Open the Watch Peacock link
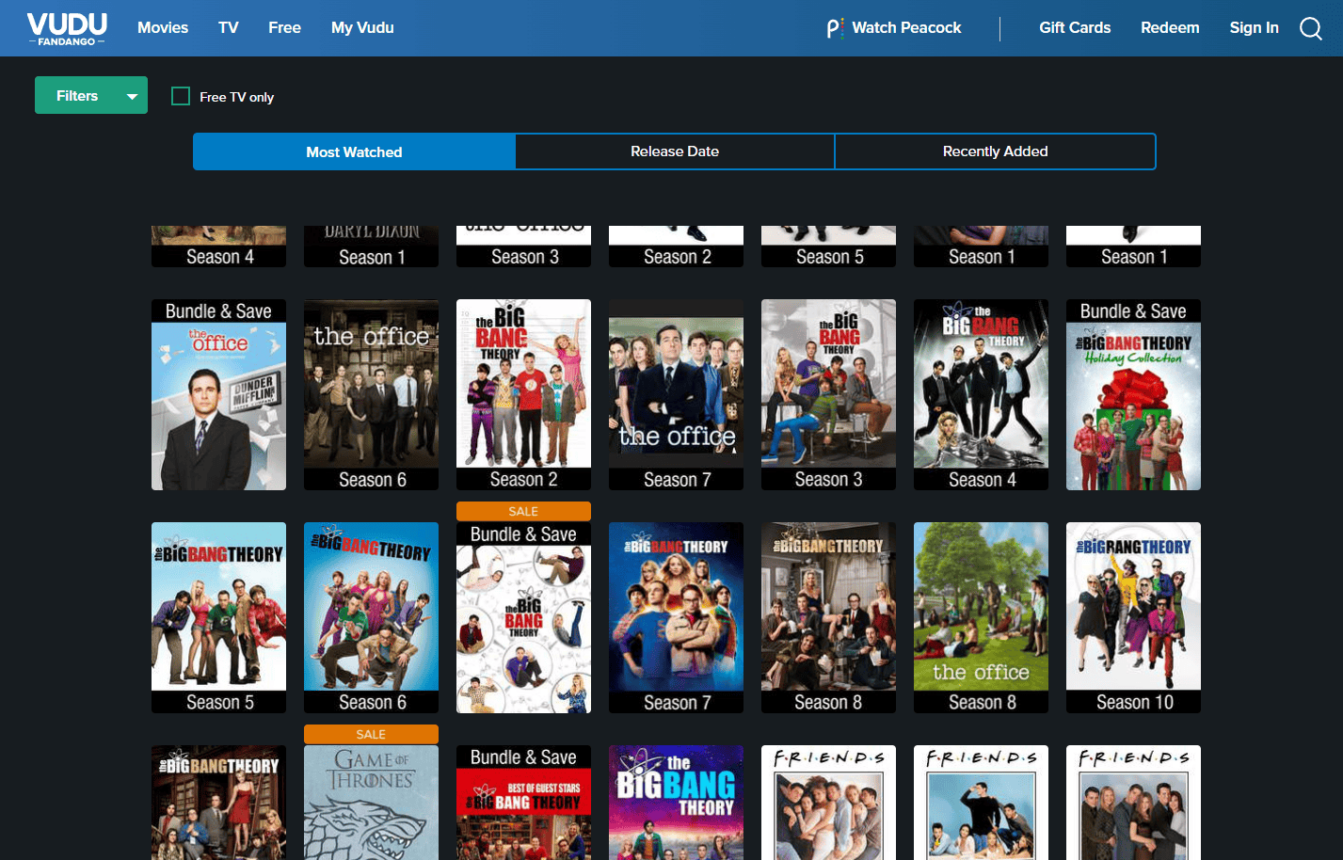The height and width of the screenshot is (860, 1343). (x=894, y=28)
